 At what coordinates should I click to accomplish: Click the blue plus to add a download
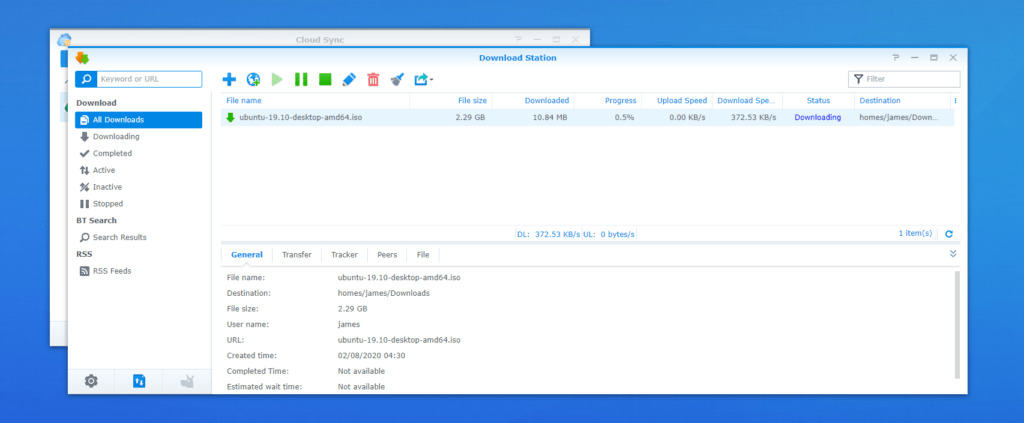(x=229, y=79)
